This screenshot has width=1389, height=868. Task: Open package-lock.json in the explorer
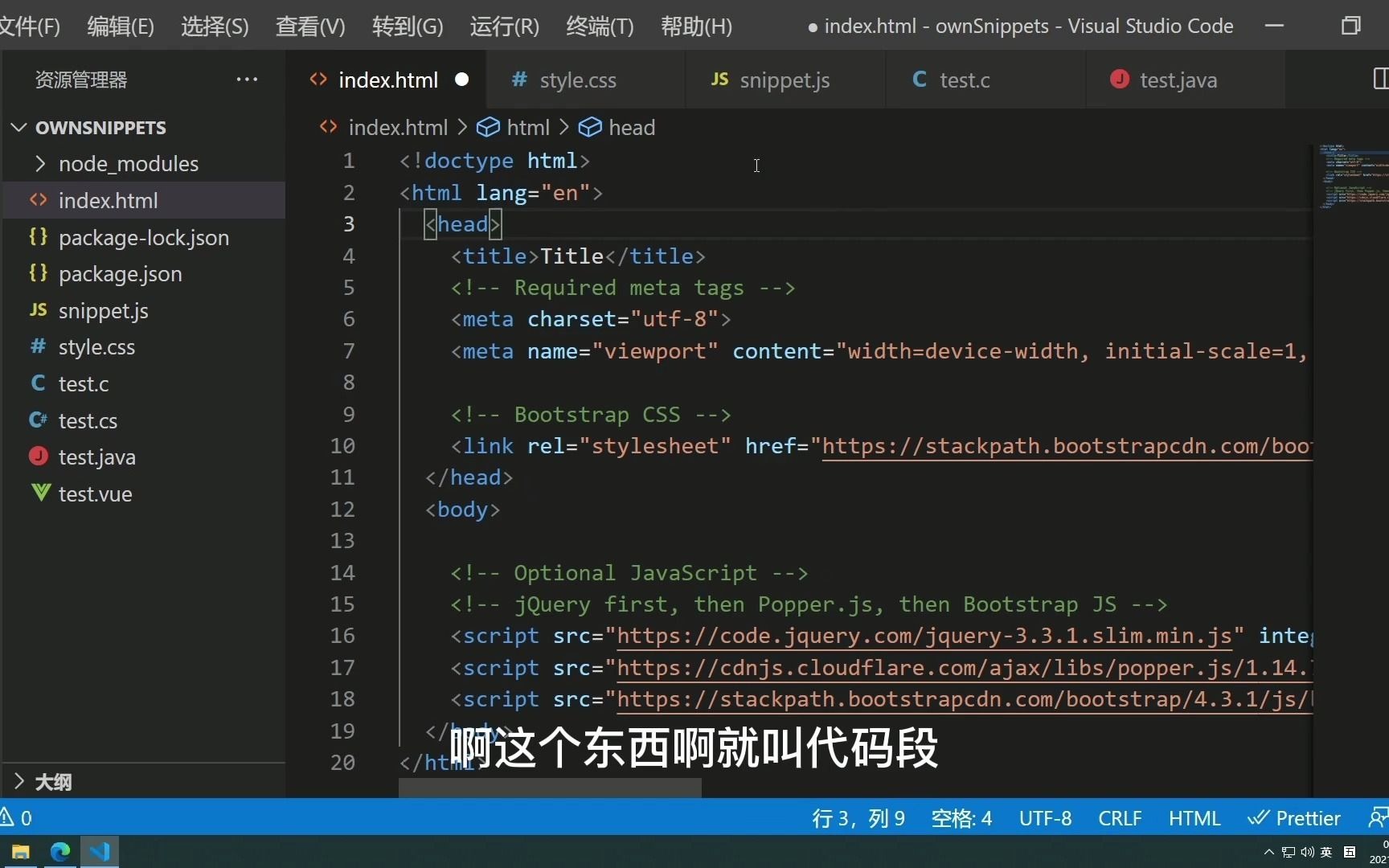click(x=143, y=237)
